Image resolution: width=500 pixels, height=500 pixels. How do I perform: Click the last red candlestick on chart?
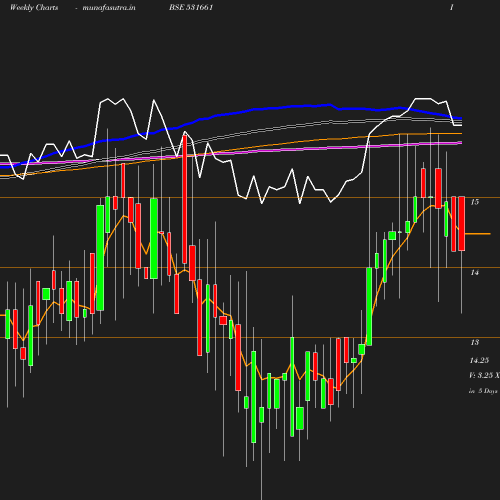click(462, 223)
